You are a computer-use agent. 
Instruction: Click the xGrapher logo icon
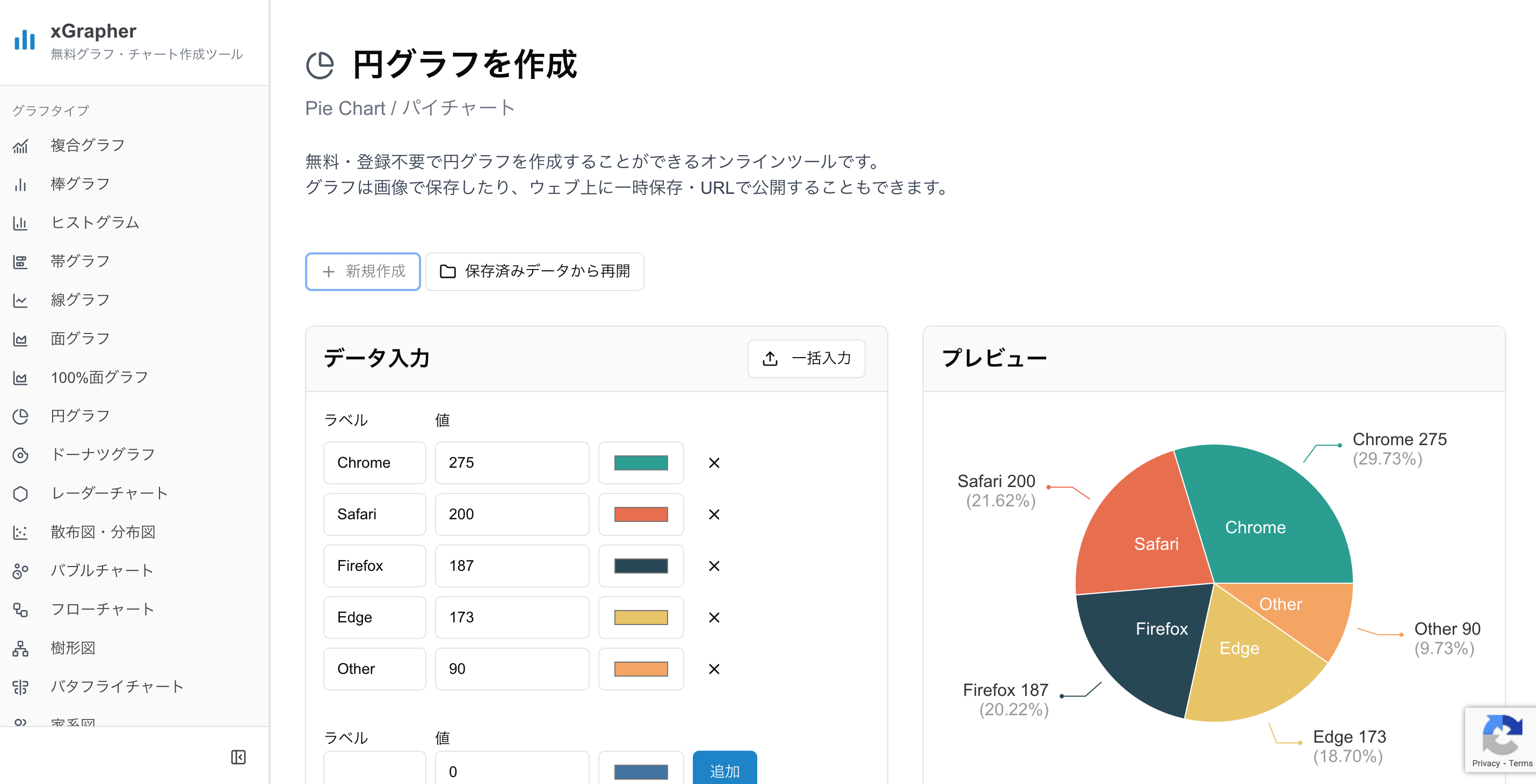point(24,40)
